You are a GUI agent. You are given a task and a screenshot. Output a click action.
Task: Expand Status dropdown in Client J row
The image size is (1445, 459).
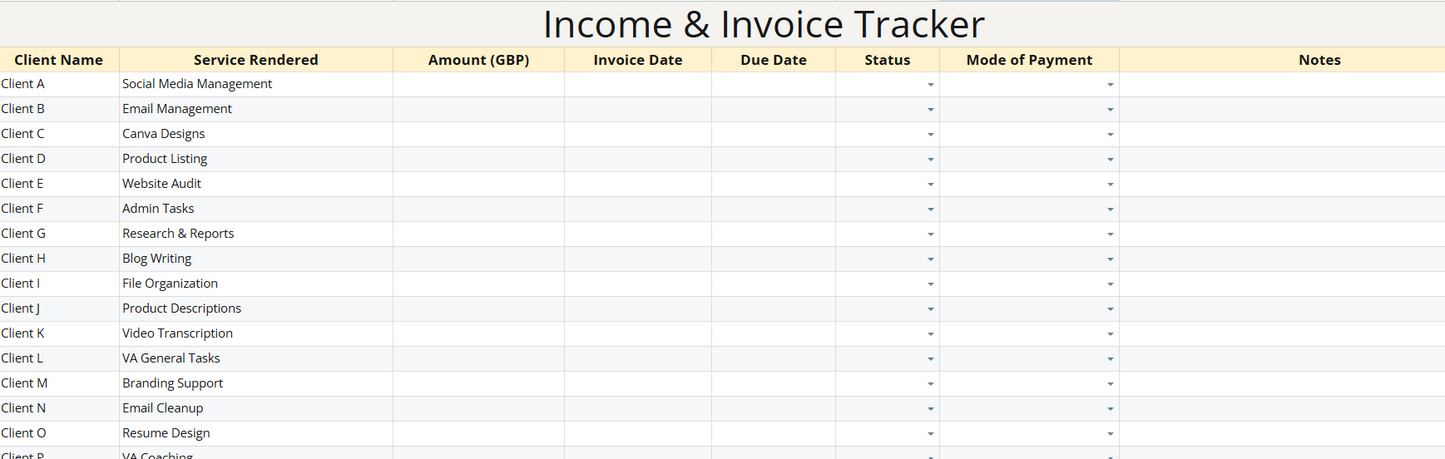point(930,310)
